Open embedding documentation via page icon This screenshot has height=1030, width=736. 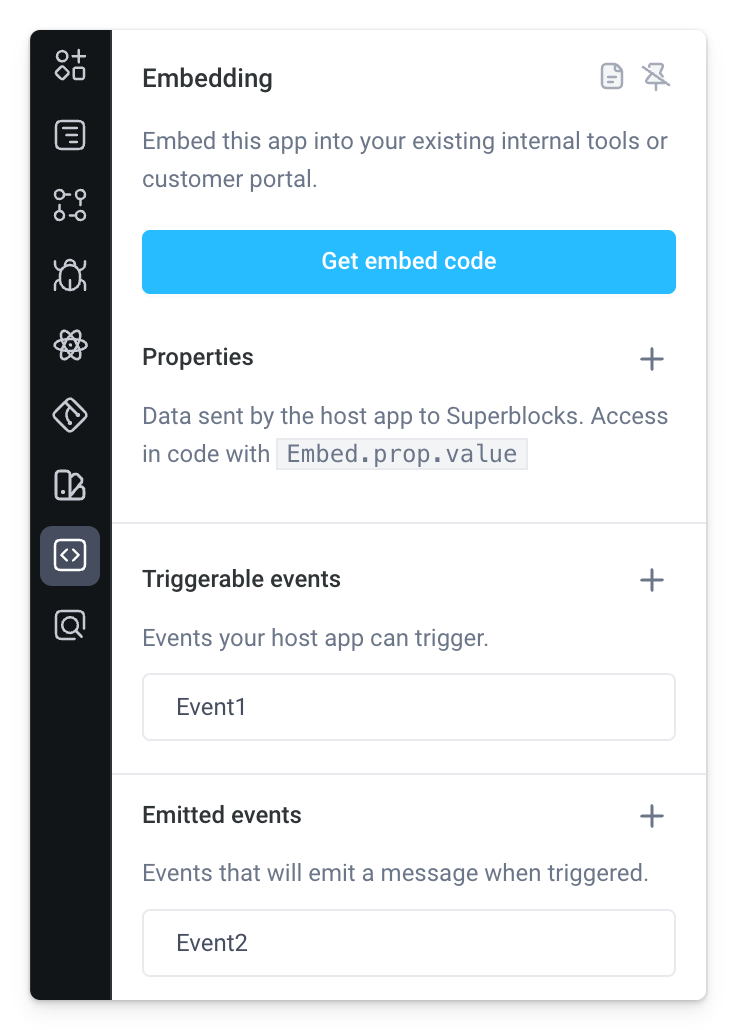coord(611,76)
